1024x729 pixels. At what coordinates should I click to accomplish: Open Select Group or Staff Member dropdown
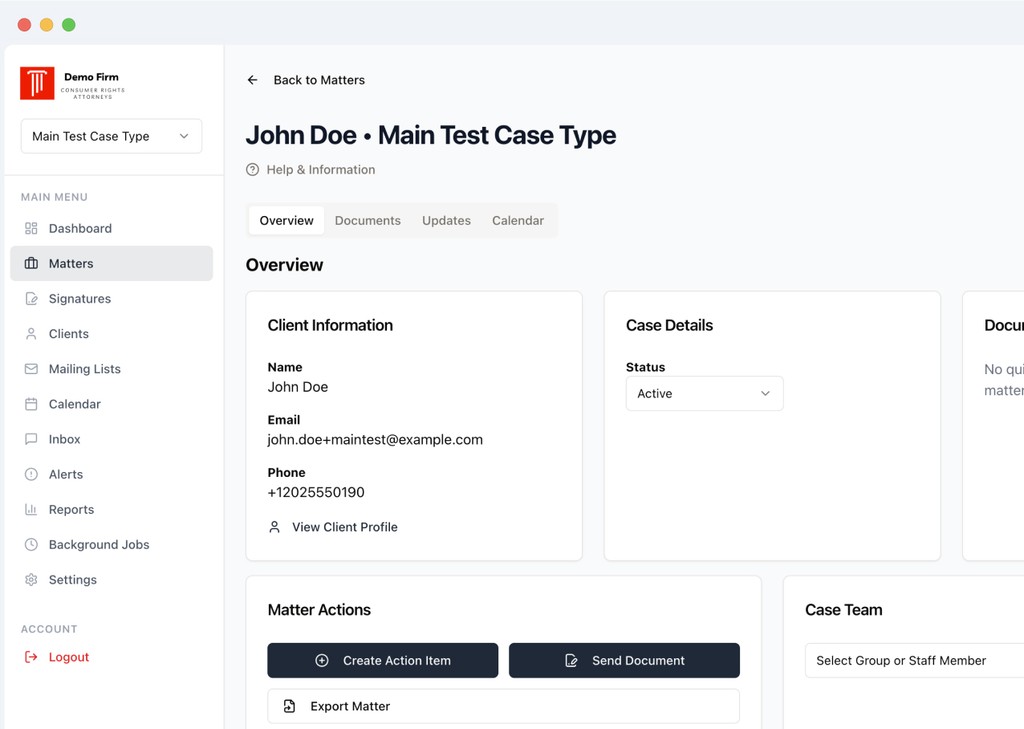914,660
